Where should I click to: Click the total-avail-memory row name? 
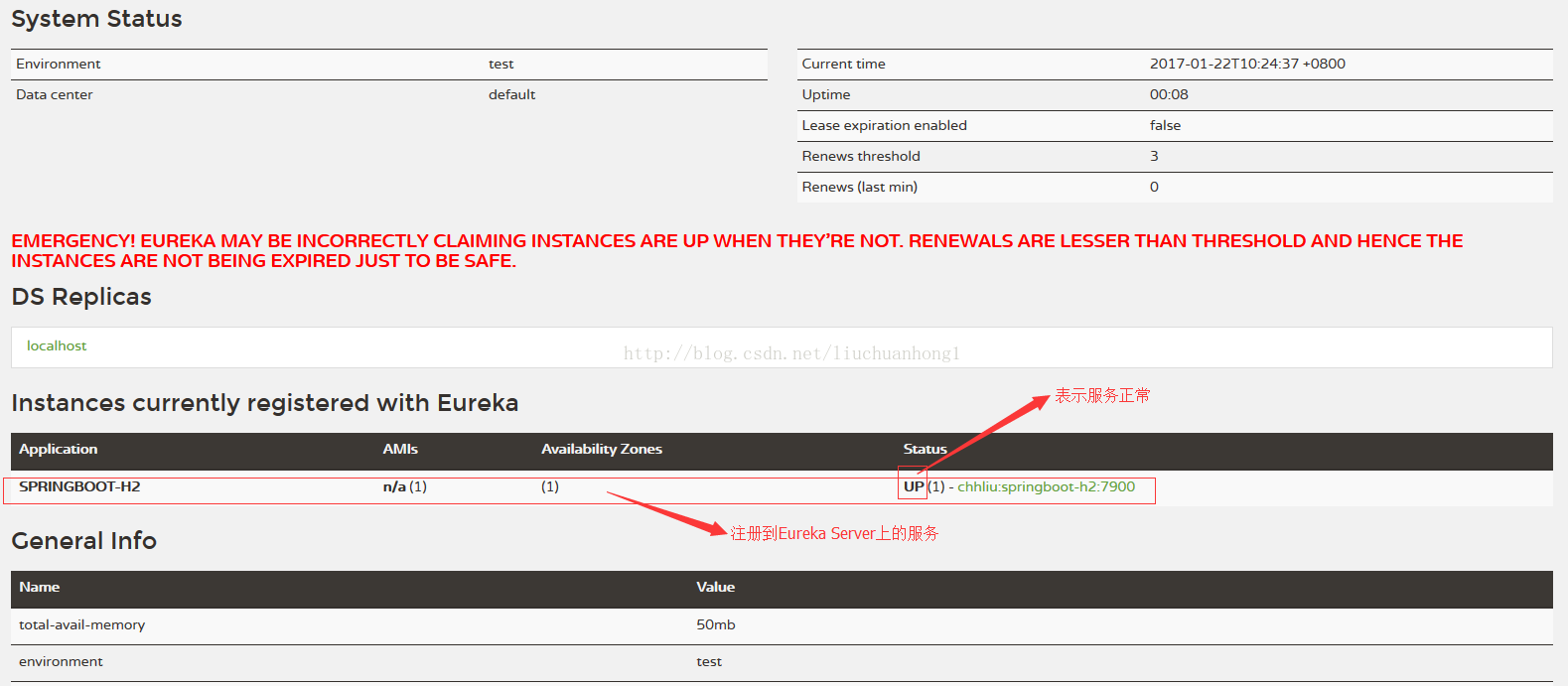click(81, 624)
